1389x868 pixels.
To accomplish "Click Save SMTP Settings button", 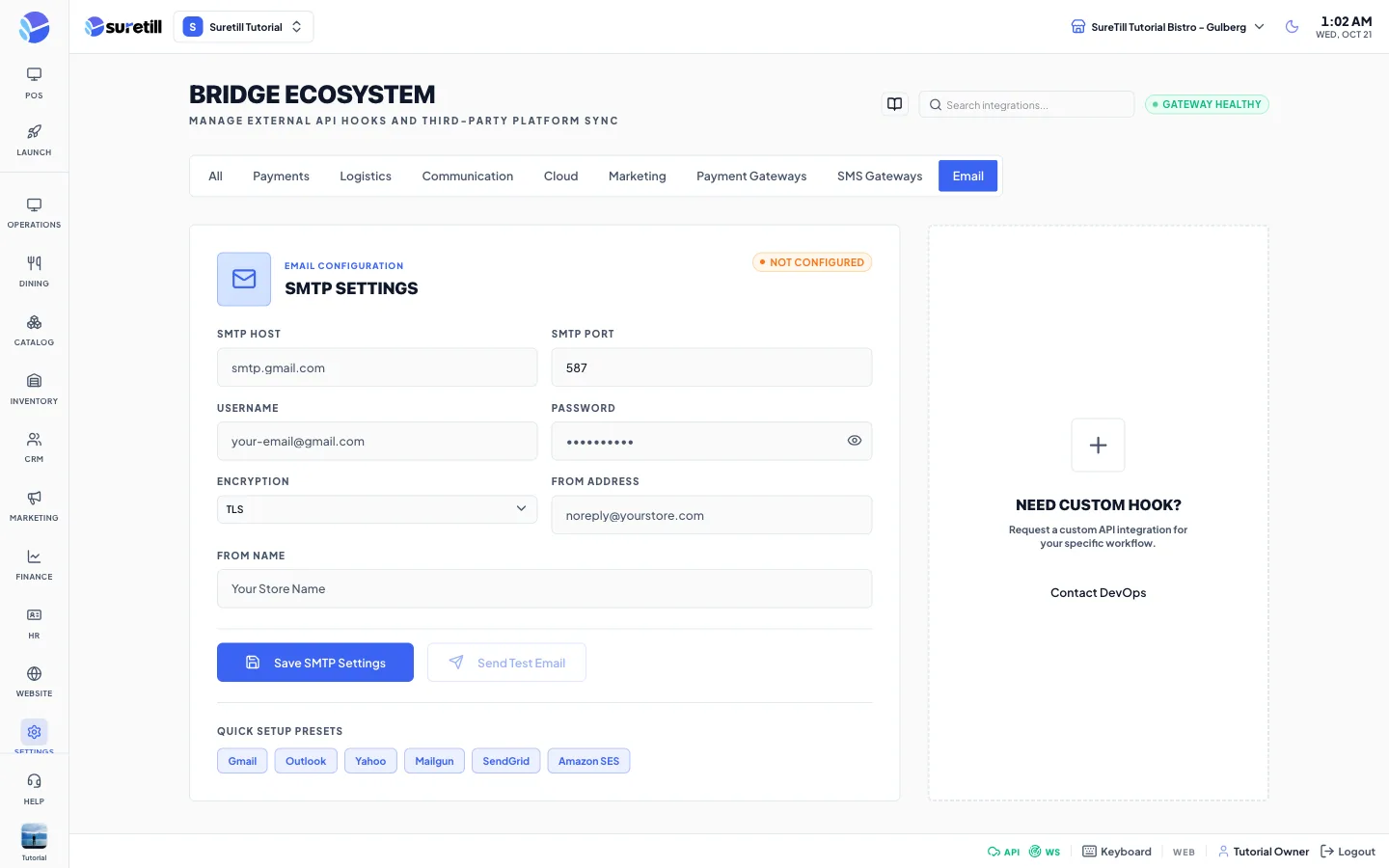I will pyautogui.click(x=315, y=663).
